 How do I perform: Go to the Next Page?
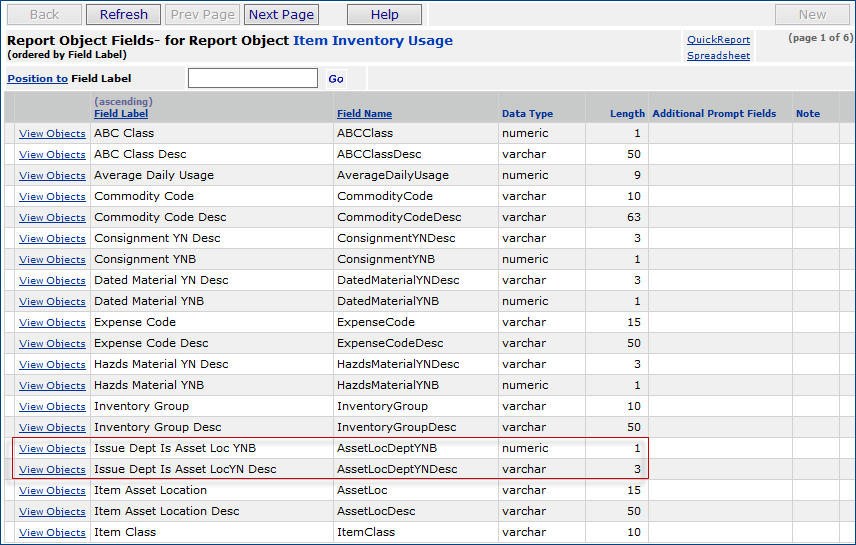tap(281, 14)
